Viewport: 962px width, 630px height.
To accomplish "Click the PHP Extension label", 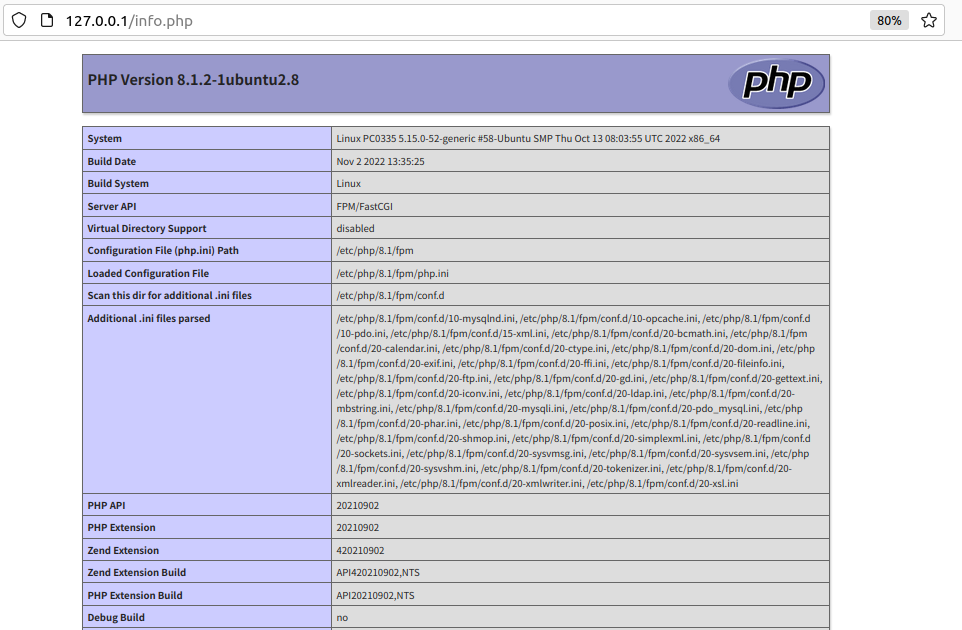I will tap(121, 528).
